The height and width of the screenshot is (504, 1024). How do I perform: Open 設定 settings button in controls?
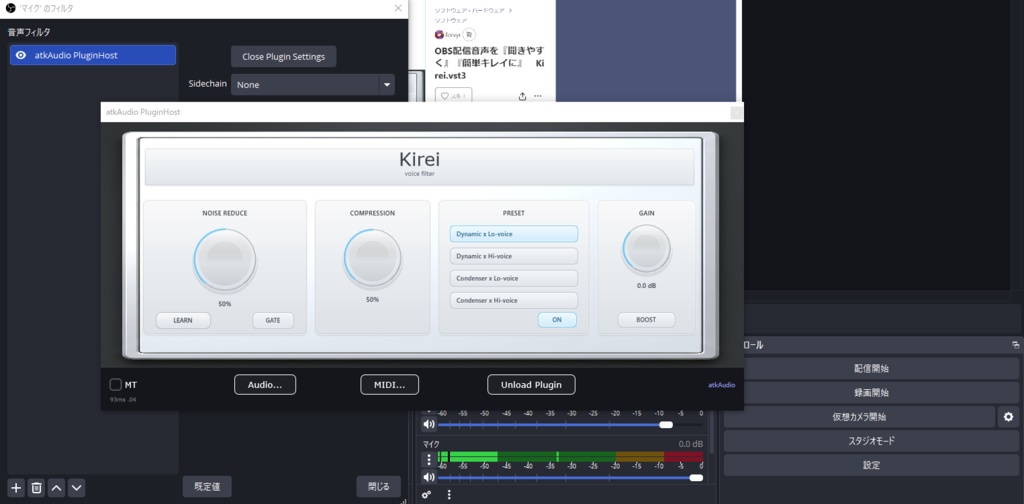[x=871, y=465]
